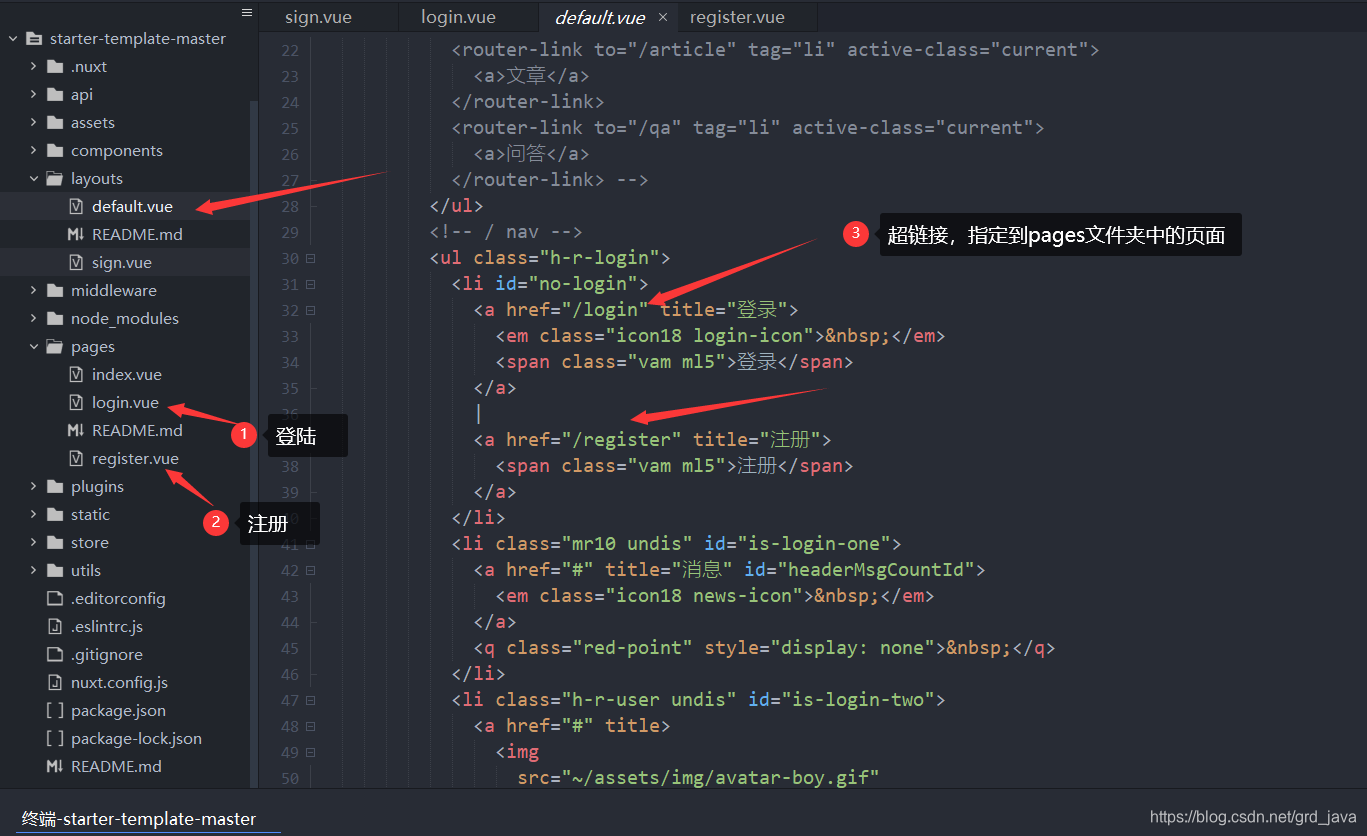
Task: Click the Vue file icon of index.vue
Action: point(76,375)
